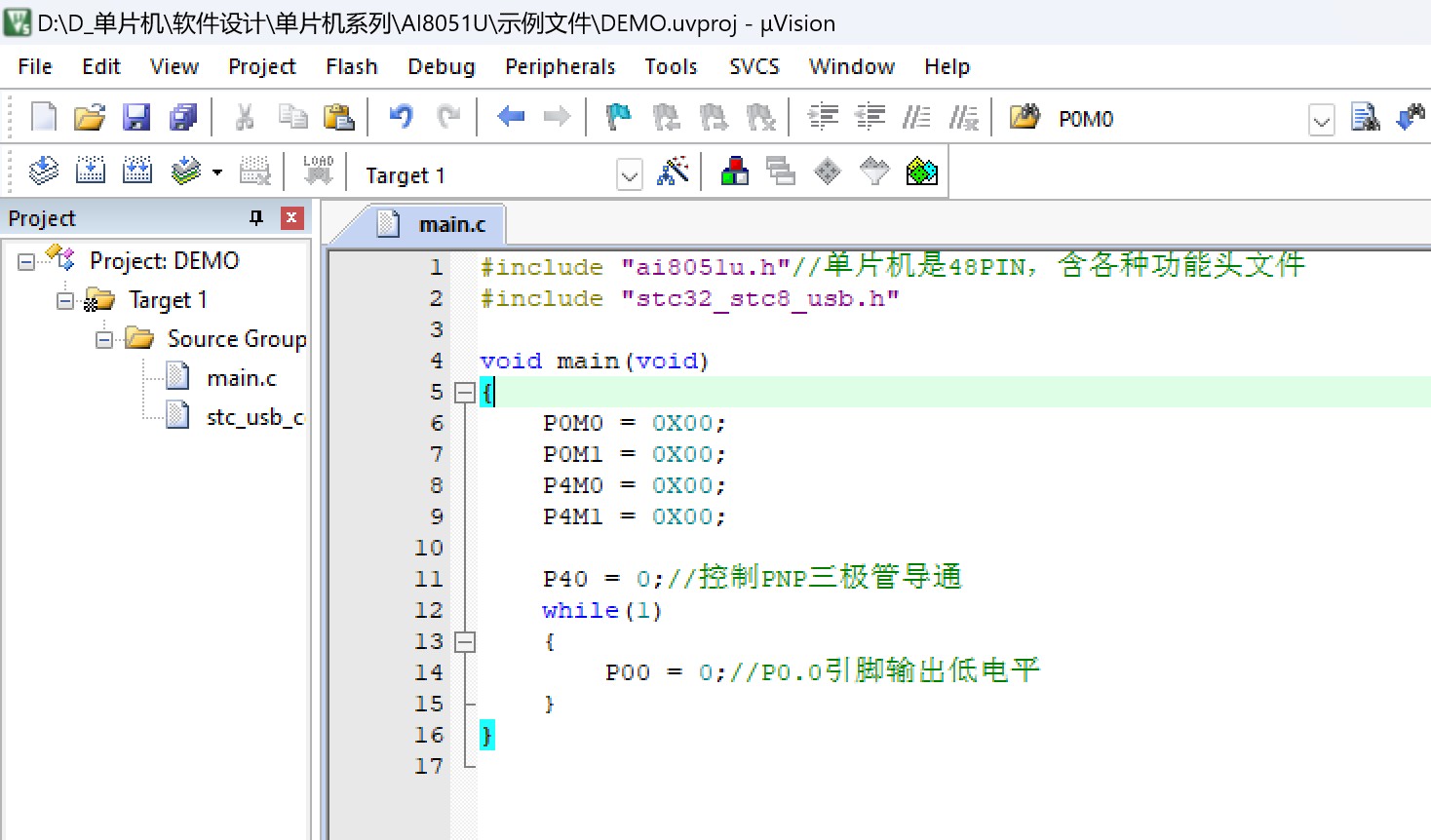Open the Project menu
Image resolution: width=1431 pixels, height=840 pixels.
point(261,66)
